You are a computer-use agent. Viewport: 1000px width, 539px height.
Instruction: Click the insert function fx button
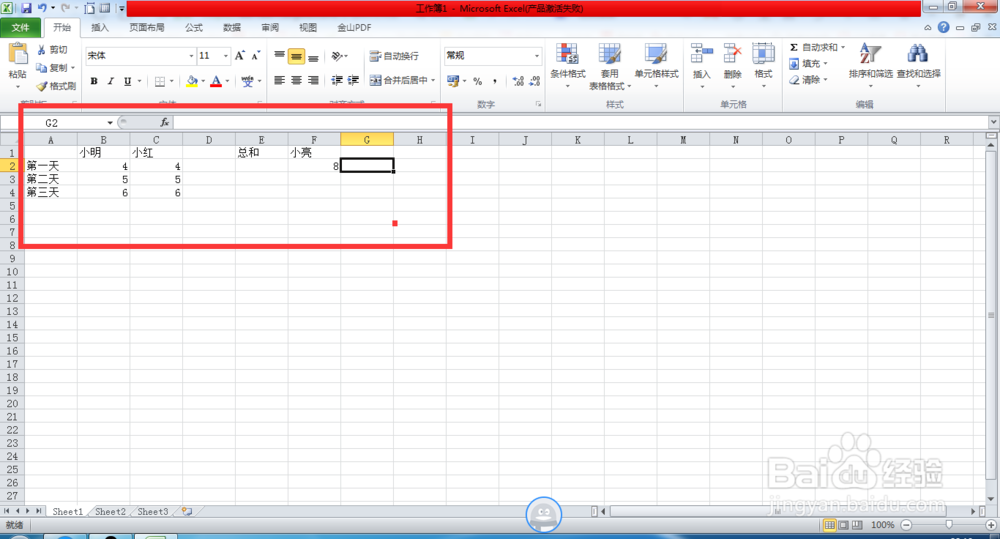(x=165, y=122)
